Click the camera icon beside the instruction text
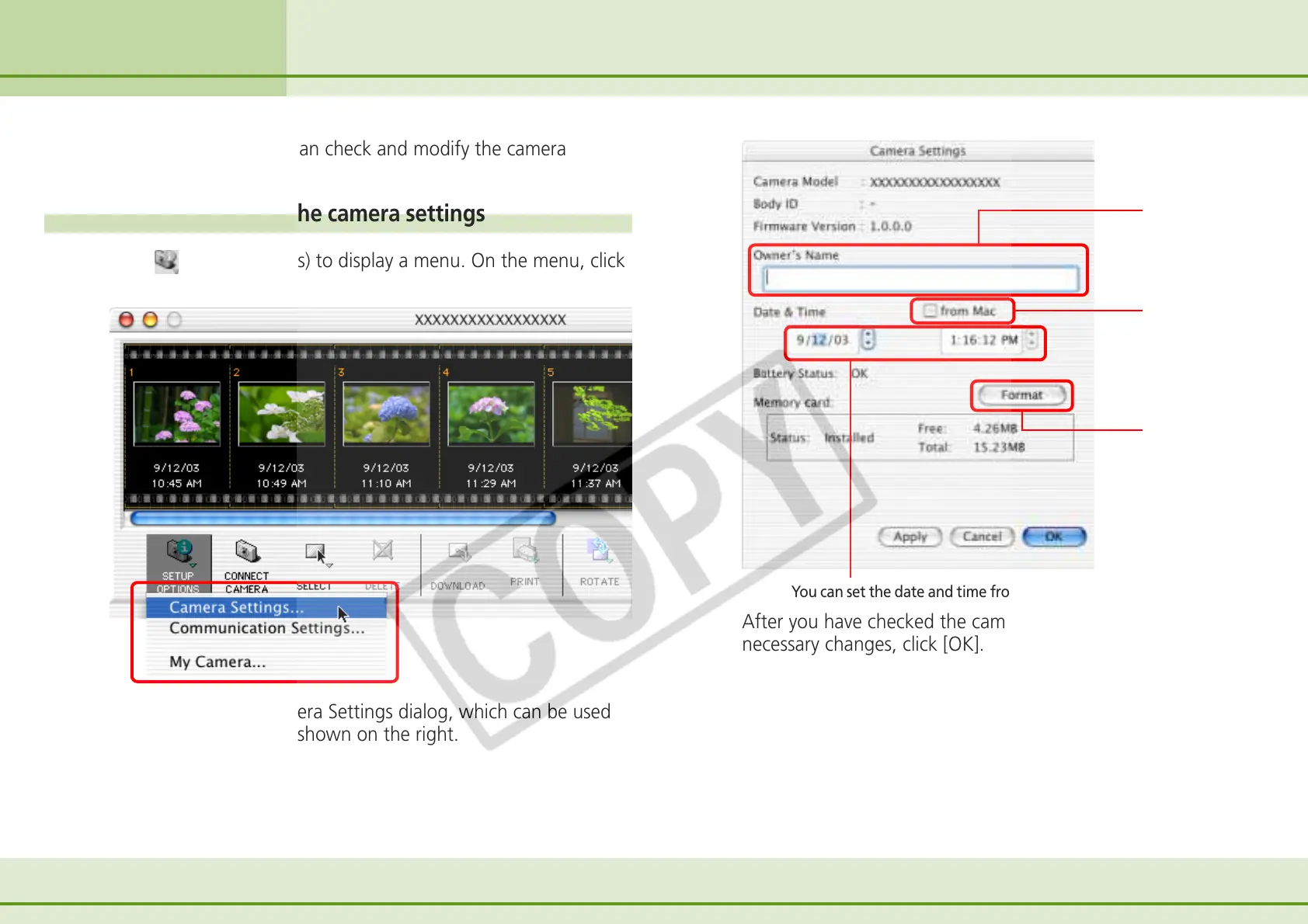The image size is (1308, 924). pyautogui.click(x=166, y=262)
